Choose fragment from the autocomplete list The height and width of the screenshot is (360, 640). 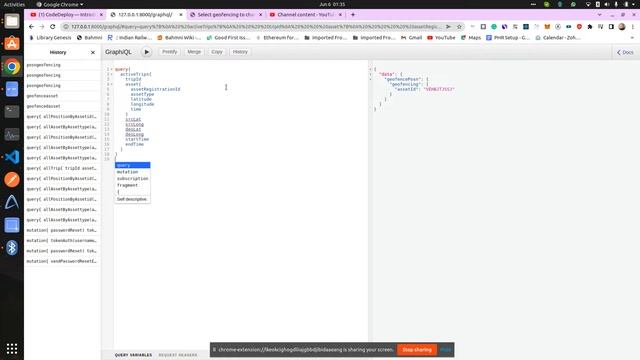click(132, 185)
